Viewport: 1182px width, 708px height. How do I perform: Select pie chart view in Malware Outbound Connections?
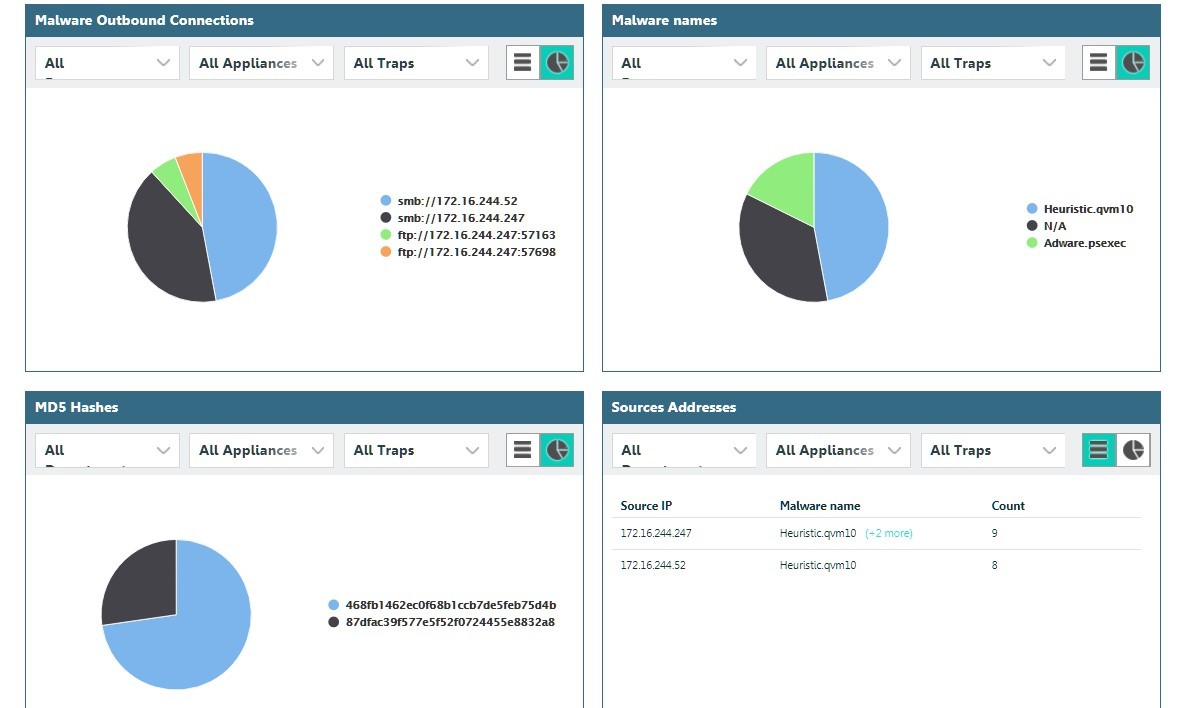point(557,63)
